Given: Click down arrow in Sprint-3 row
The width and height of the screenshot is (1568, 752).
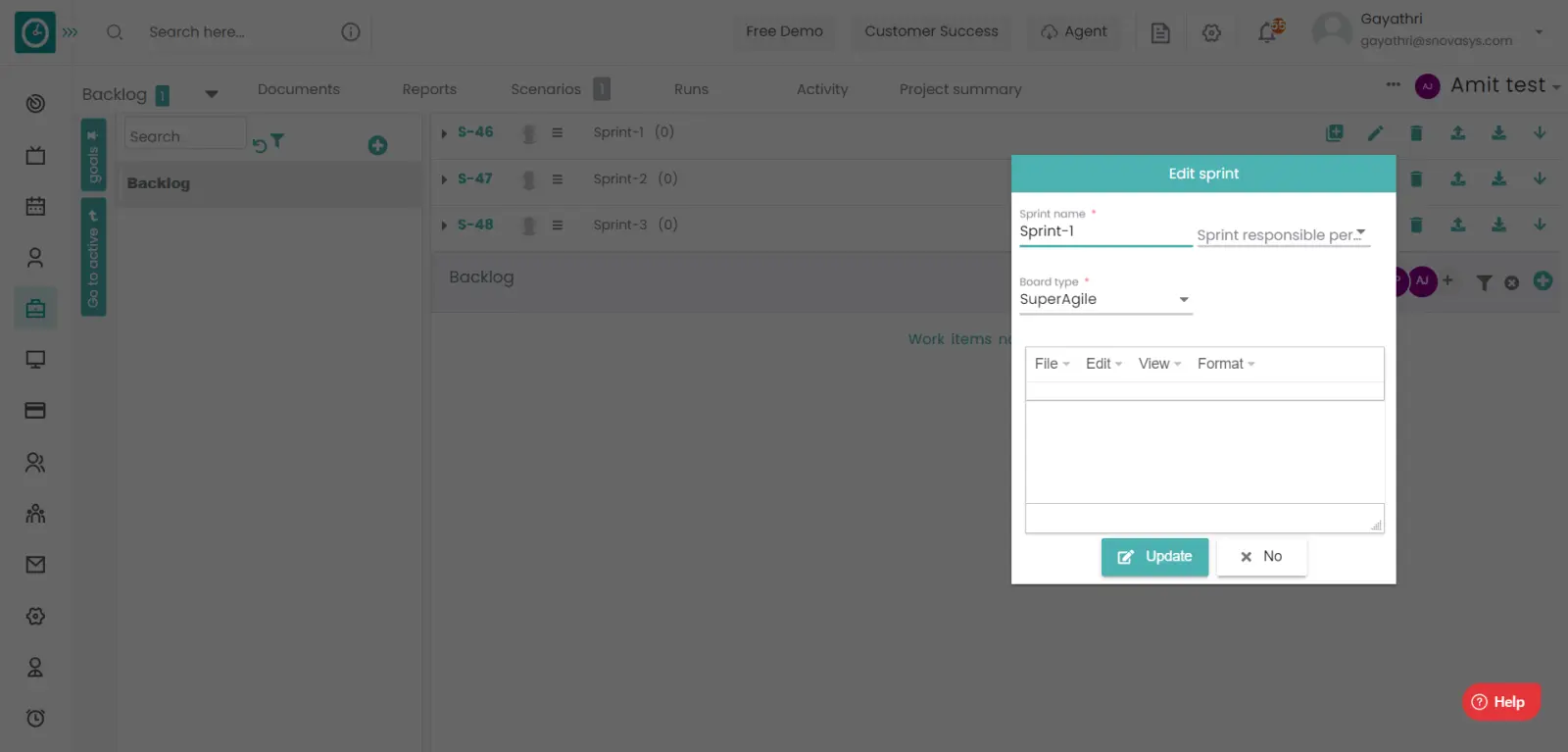Looking at the screenshot, I should tap(1540, 225).
